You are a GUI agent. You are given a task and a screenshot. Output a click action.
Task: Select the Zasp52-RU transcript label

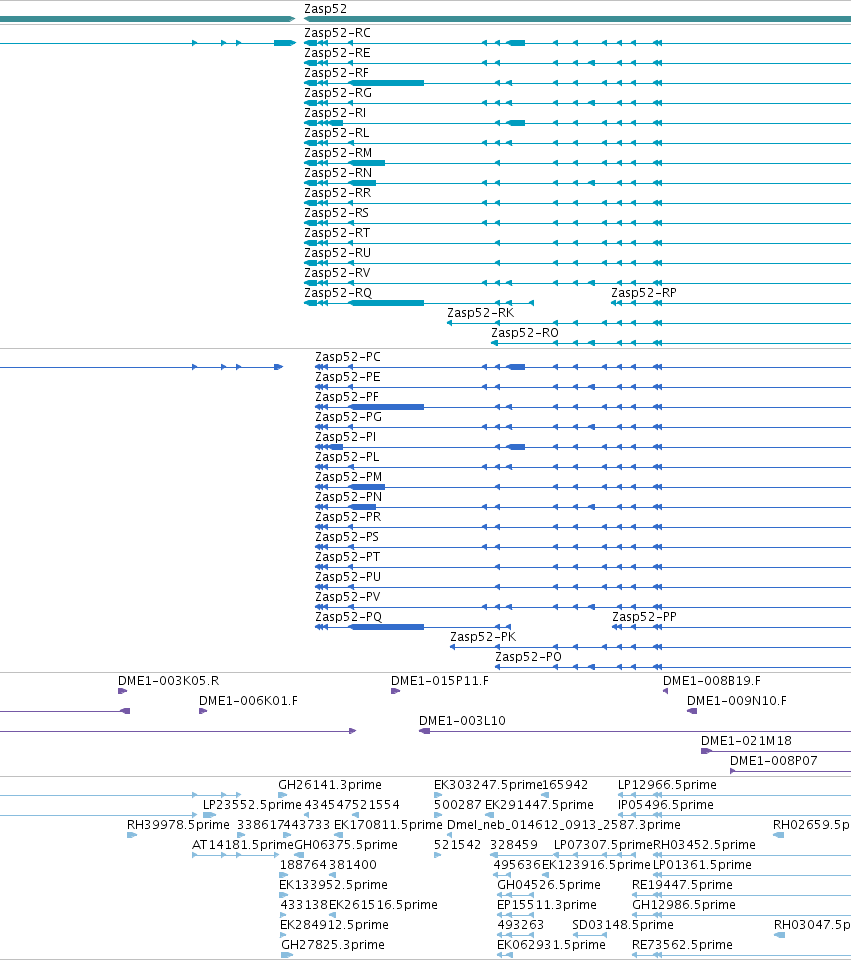tap(337, 253)
